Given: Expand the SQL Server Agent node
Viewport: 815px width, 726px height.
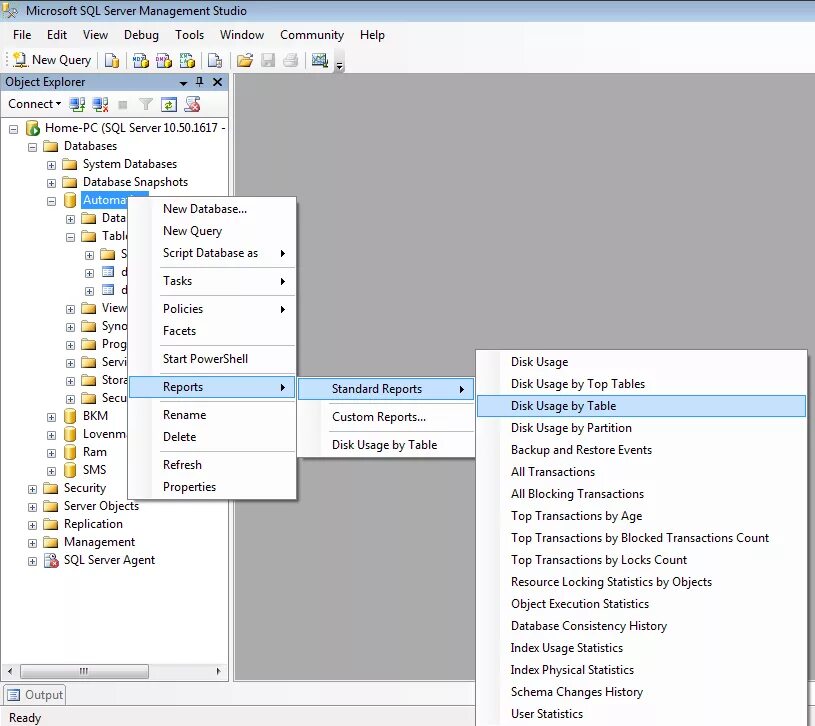Looking at the screenshot, I should coord(32,561).
